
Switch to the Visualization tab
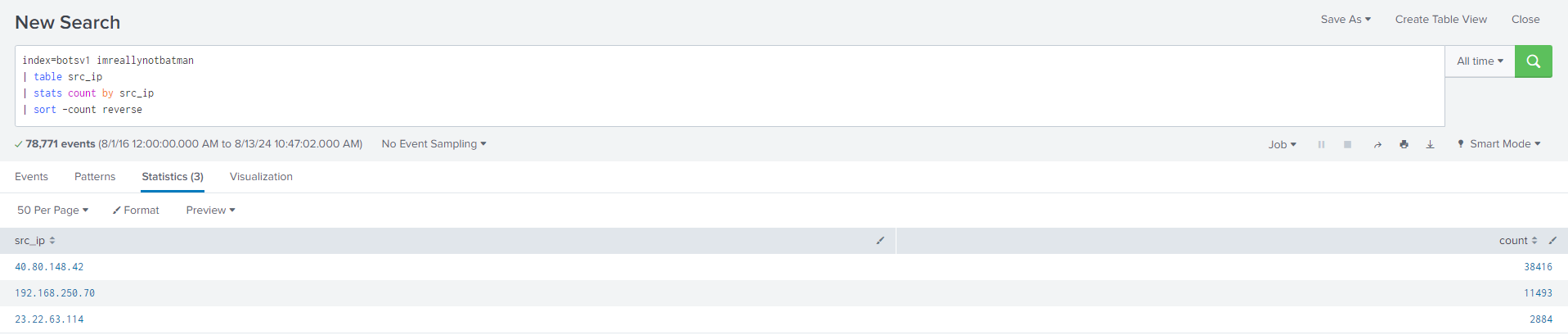coord(261,177)
